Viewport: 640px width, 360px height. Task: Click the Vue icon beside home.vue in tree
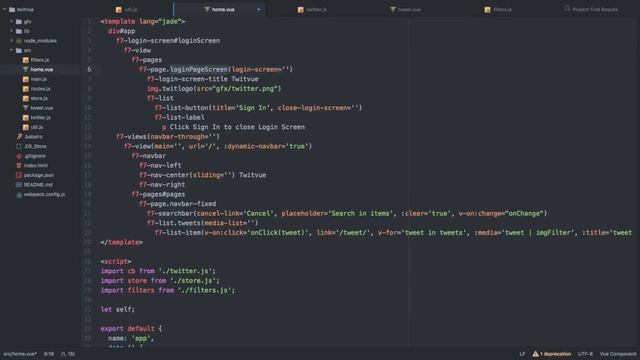[x=26, y=69]
